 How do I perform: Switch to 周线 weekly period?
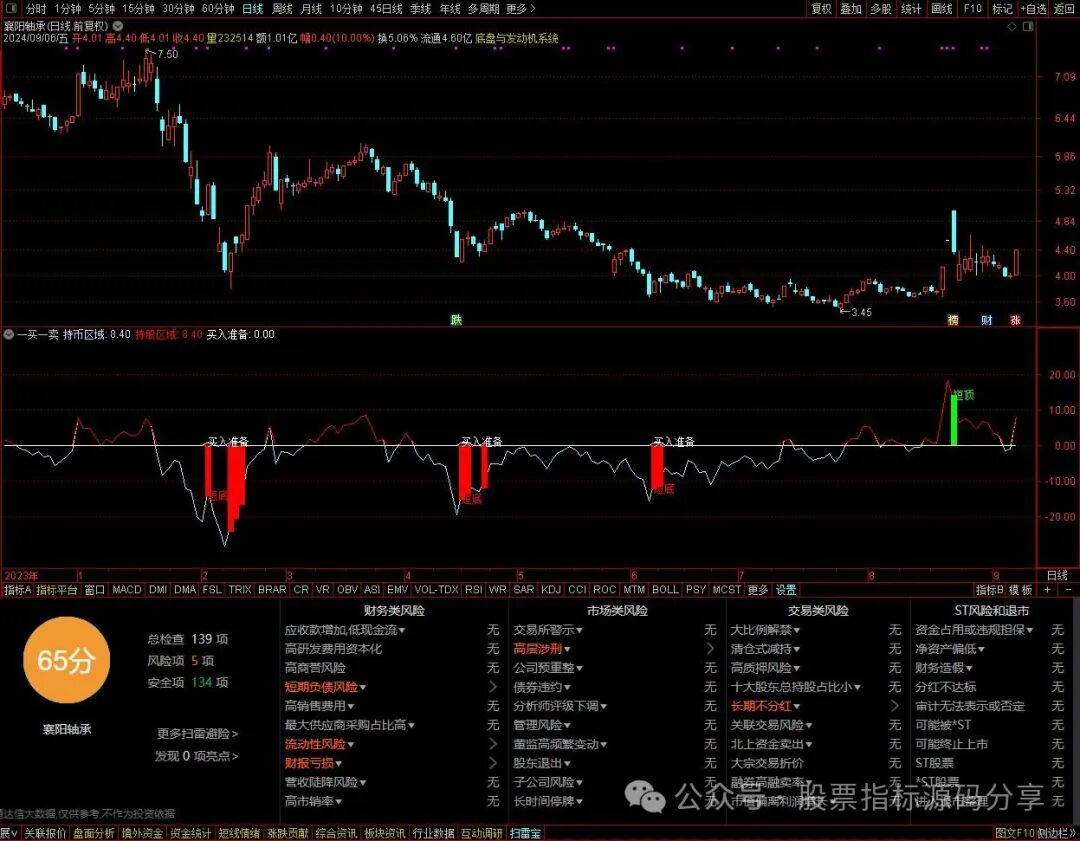tap(282, 8)
